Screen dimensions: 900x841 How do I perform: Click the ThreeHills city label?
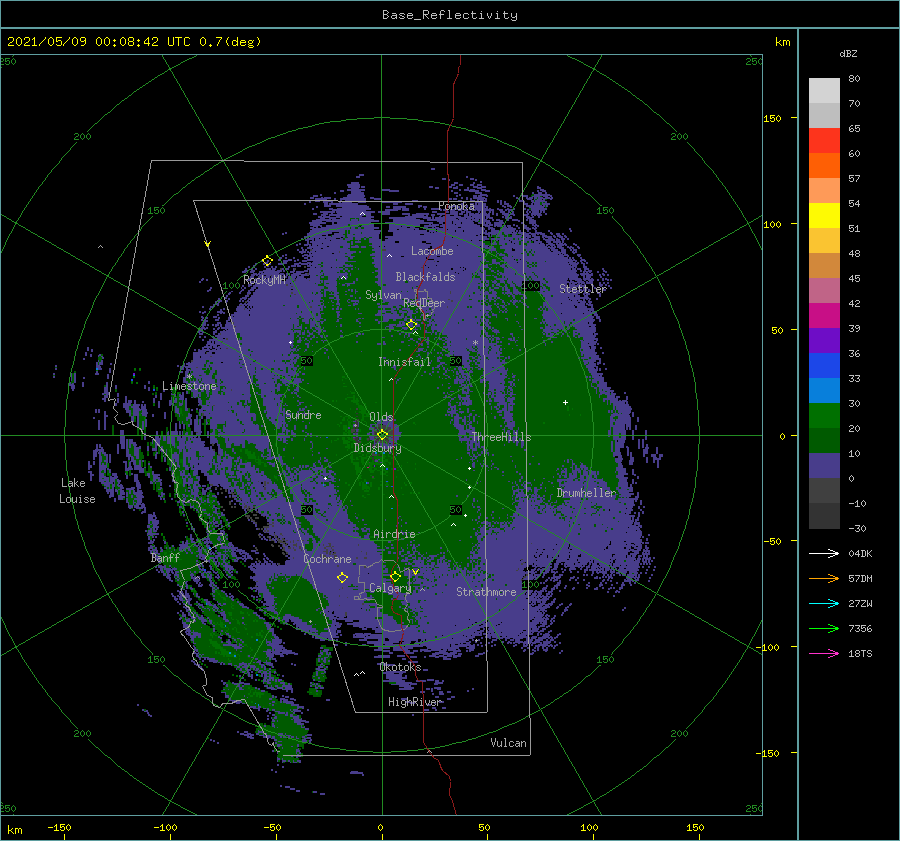click(x=501, y=437)
